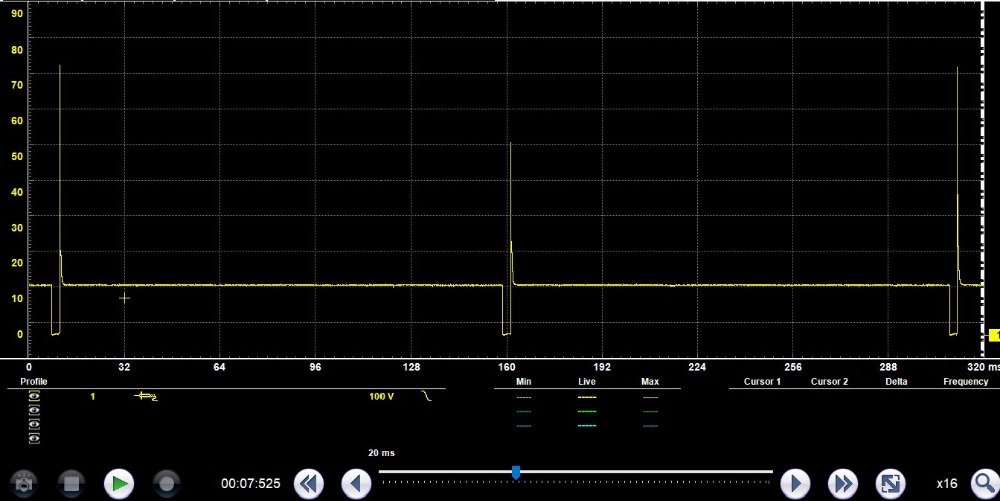This screenshot has width=1000, height=501.
Task: Open channel 1 probe type selector
Action: 146,397
